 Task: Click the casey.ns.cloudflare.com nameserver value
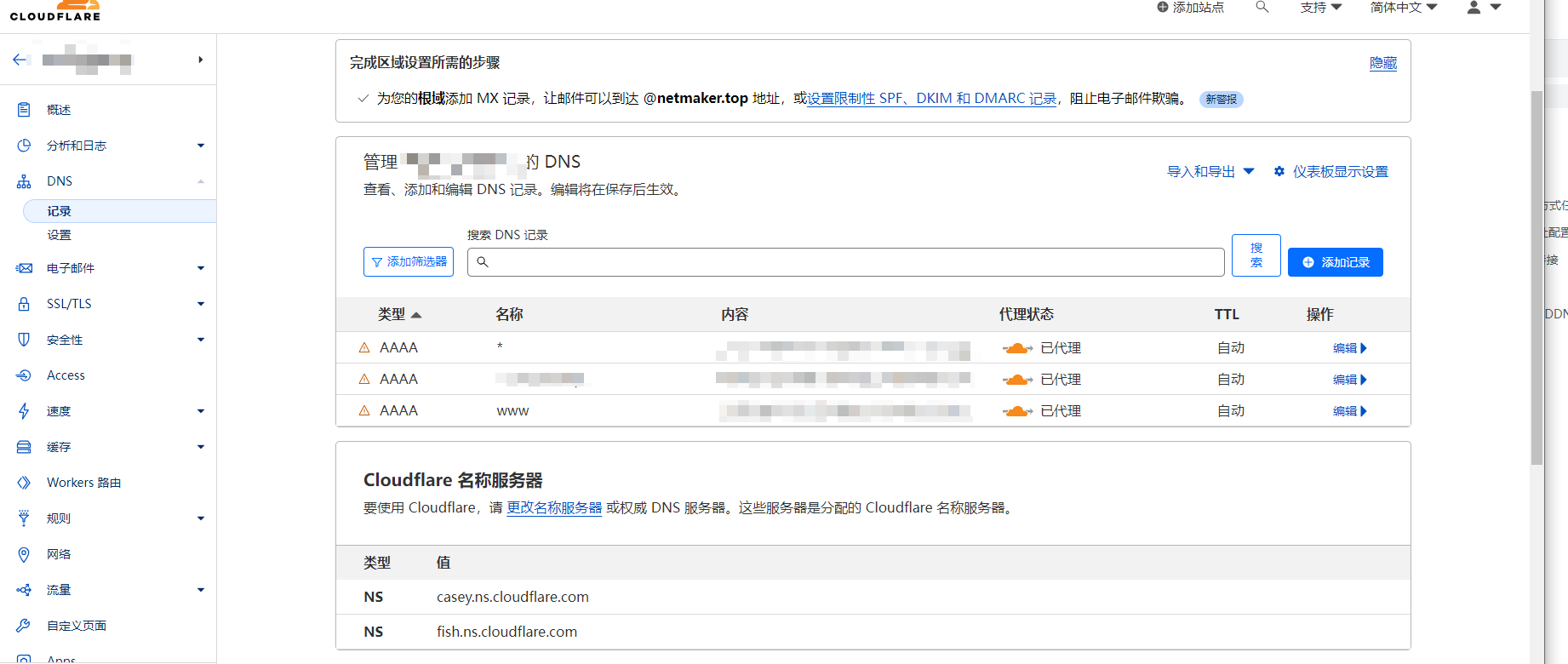click(x=512, y=597)
